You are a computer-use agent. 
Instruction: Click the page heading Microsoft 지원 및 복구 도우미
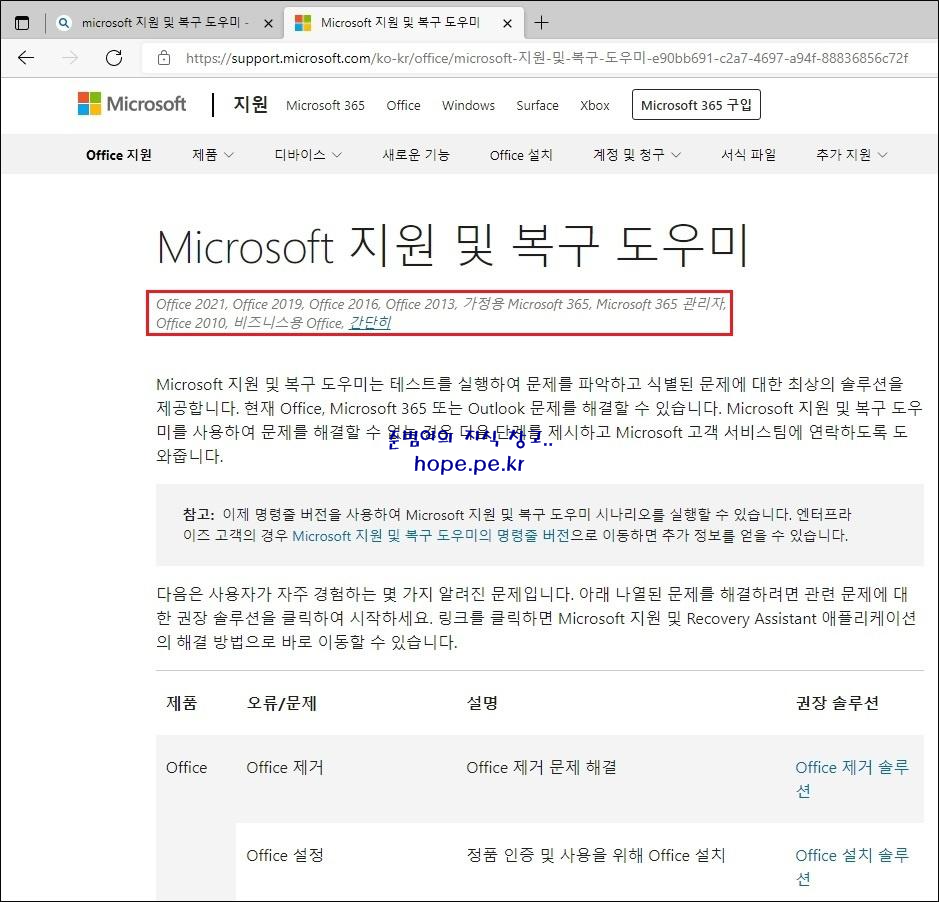tap(453, 246)
